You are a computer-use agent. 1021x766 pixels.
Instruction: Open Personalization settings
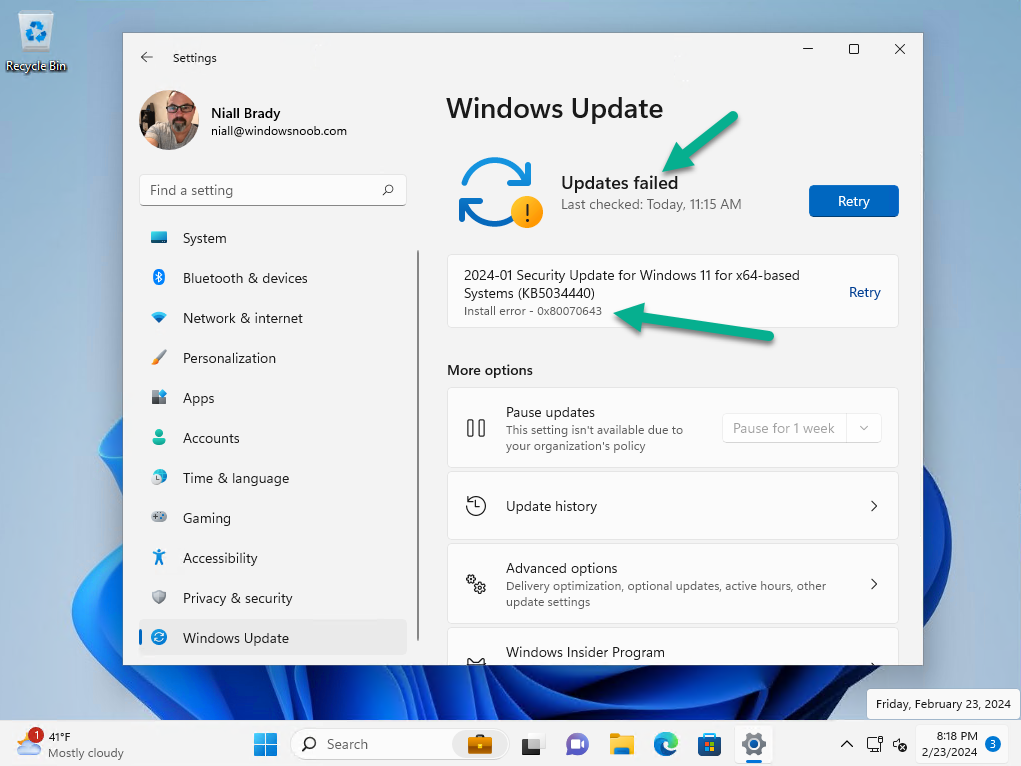(x=272, y=358)
